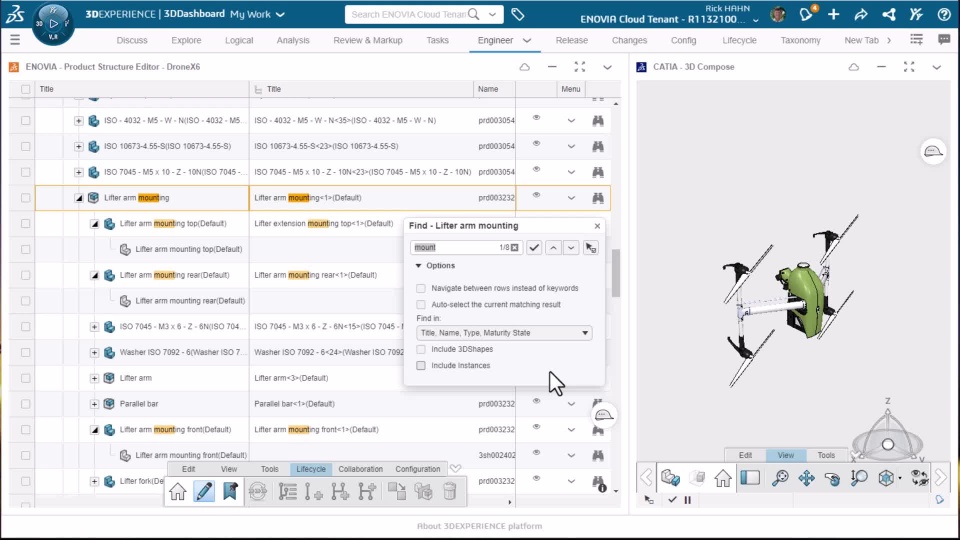This screenshot has height=540, width=960.
Task: Open row menu chevron for Lifter arm mounting
Action: pos(571,198)
